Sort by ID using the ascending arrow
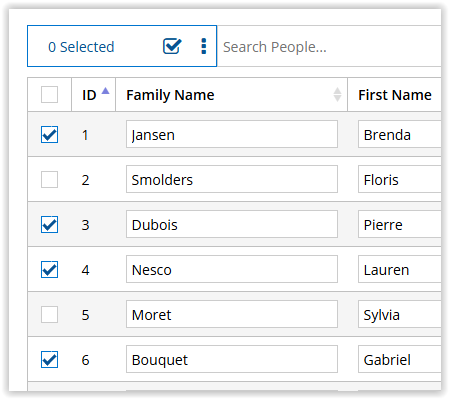Screen dimensions: 449x399 pyautogui.click(x=105, y=91)
